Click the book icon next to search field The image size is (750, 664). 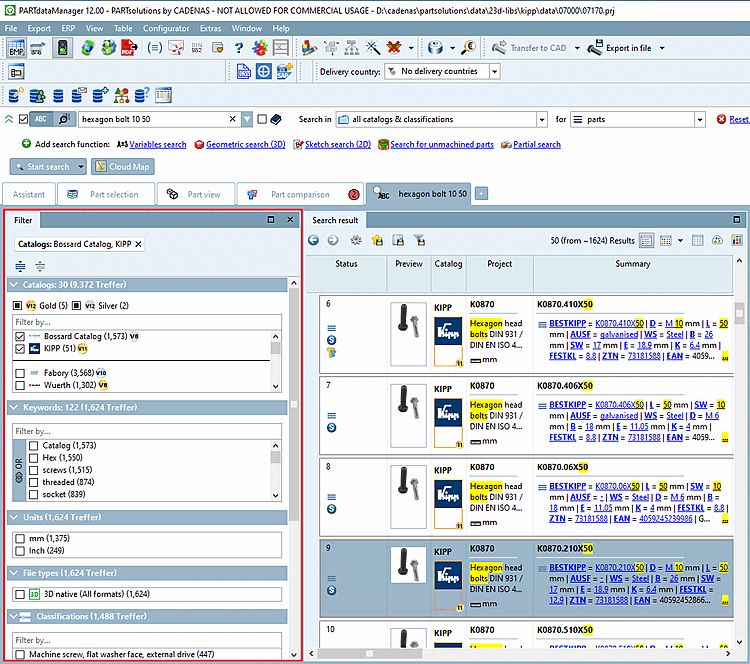pyautogui.click(x=276, y=119)
